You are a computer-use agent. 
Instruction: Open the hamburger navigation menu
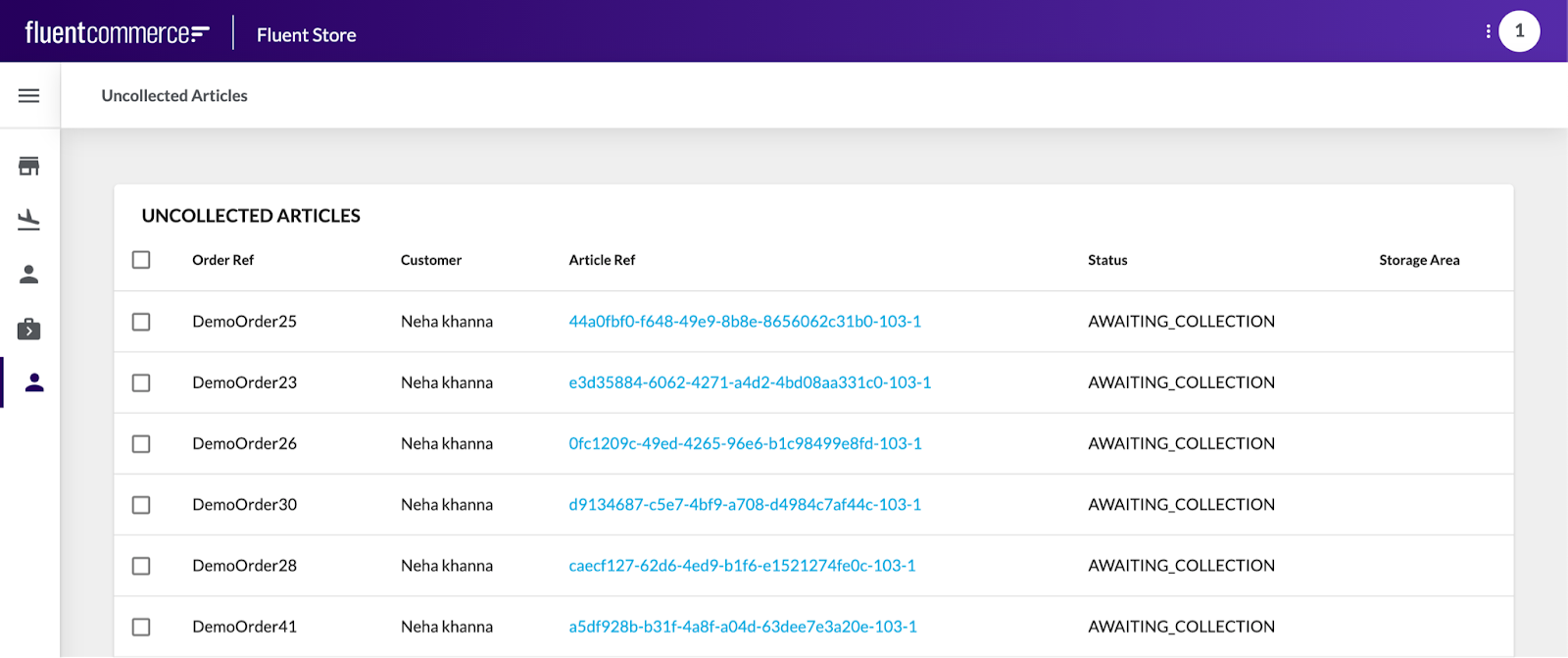[29, 95]
